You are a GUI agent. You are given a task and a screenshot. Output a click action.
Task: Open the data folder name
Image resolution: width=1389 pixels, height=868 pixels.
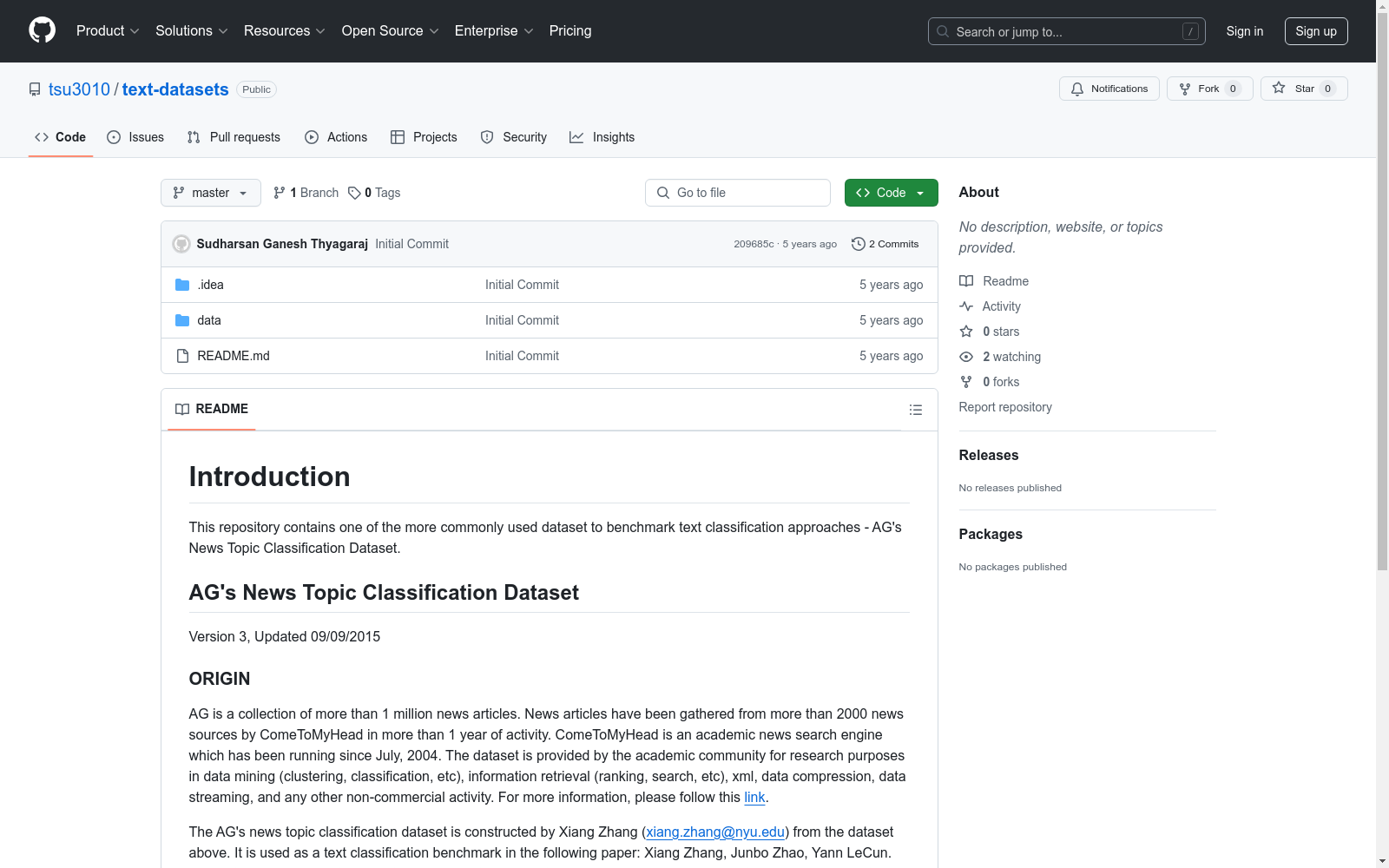click(x=209, y=320)
